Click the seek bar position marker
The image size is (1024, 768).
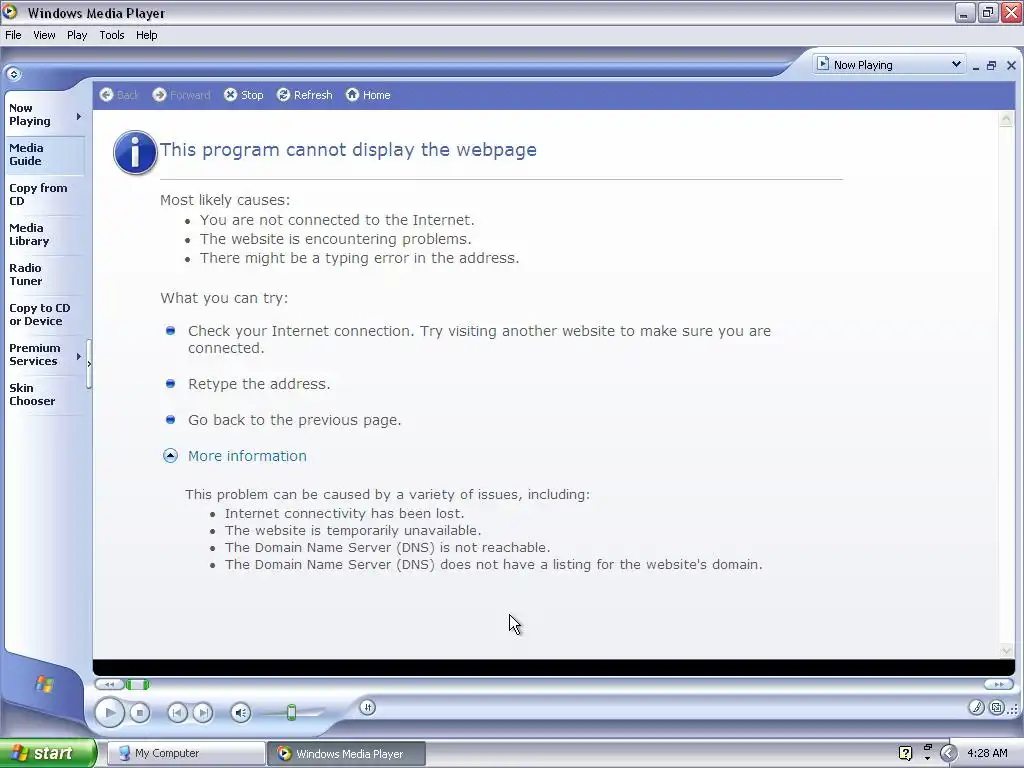137,684
